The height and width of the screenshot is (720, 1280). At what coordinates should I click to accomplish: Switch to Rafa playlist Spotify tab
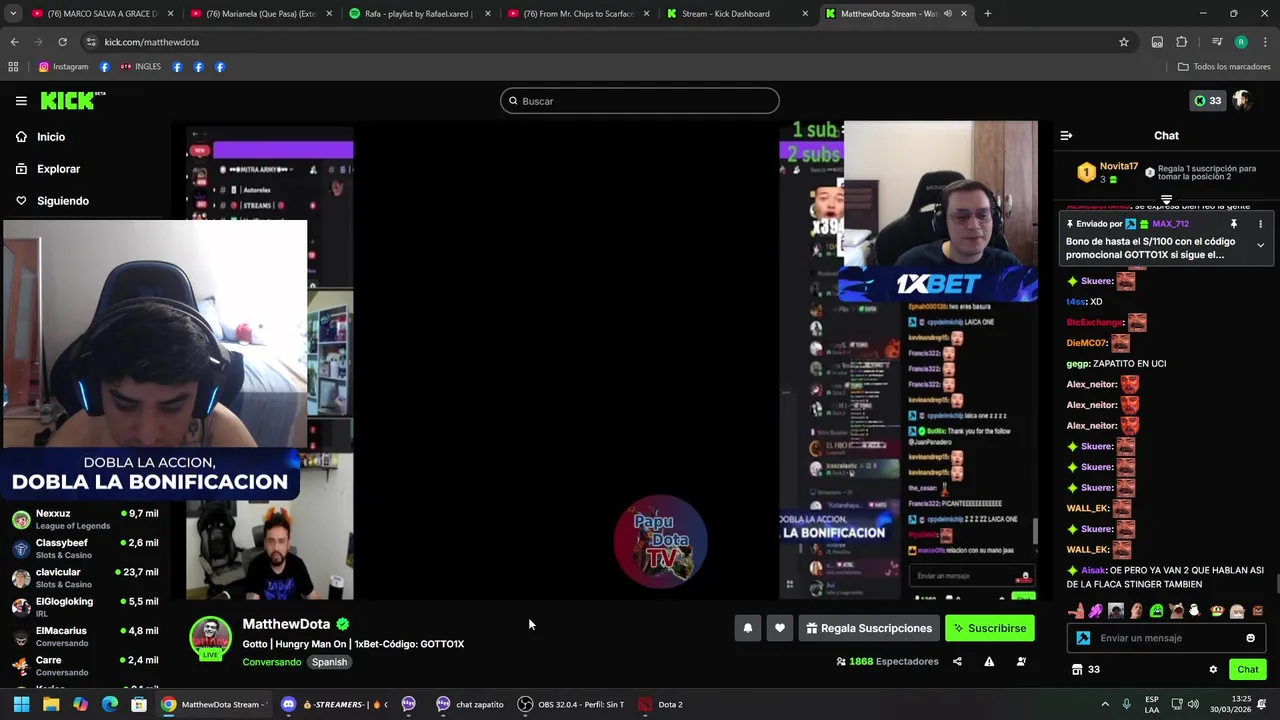(419, 14)
